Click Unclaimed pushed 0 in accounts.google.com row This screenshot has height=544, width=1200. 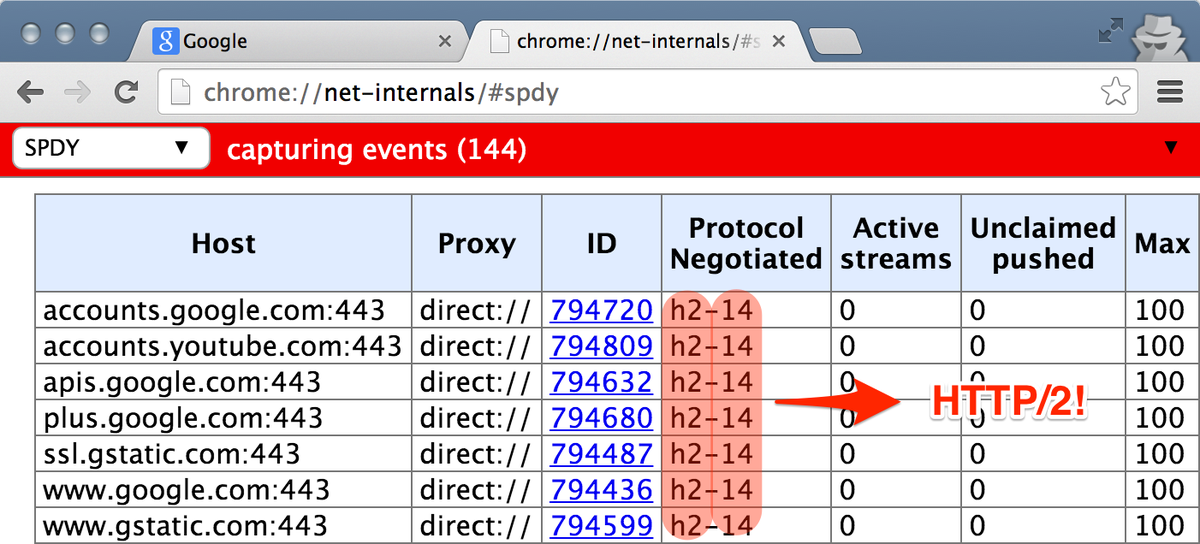pyautogui.click(x=1043, y=311)
